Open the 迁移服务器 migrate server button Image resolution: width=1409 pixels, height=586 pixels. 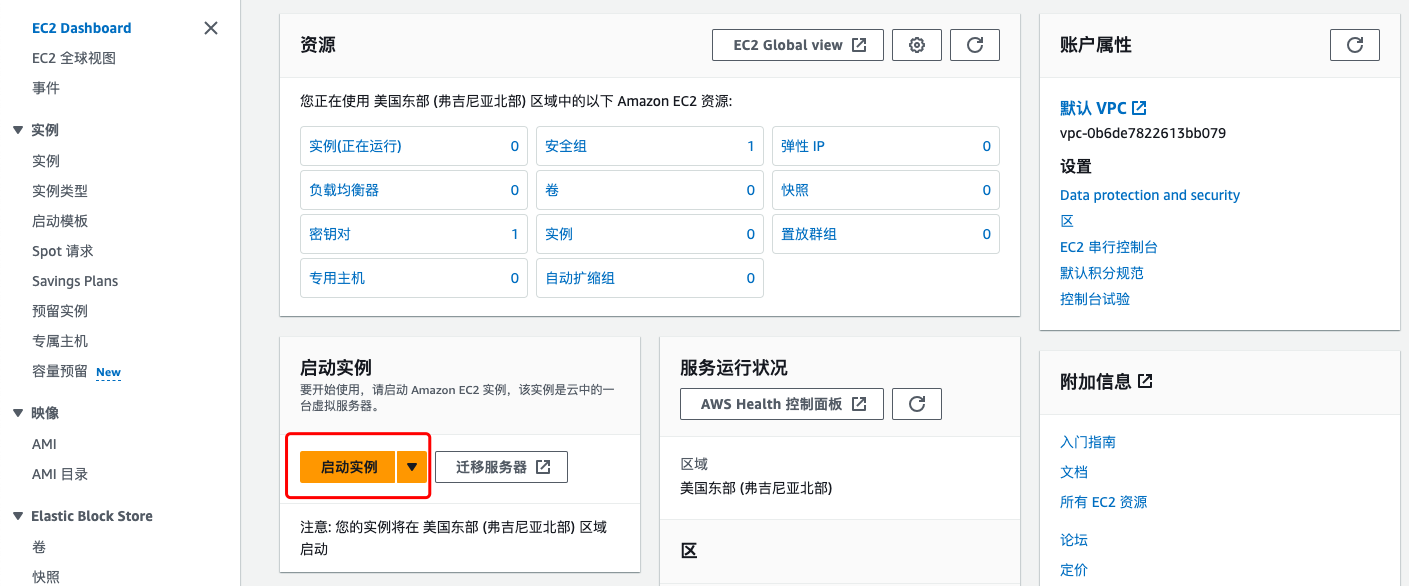[x=501, y=467]
